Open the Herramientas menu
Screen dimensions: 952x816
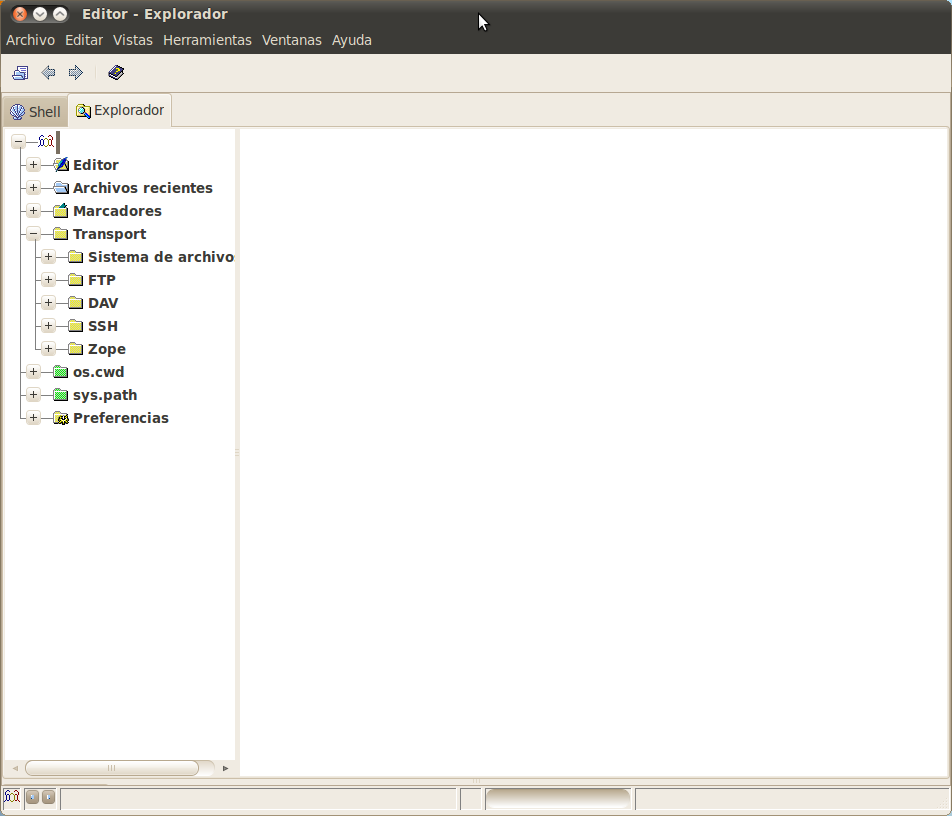[x=207, y=40]
